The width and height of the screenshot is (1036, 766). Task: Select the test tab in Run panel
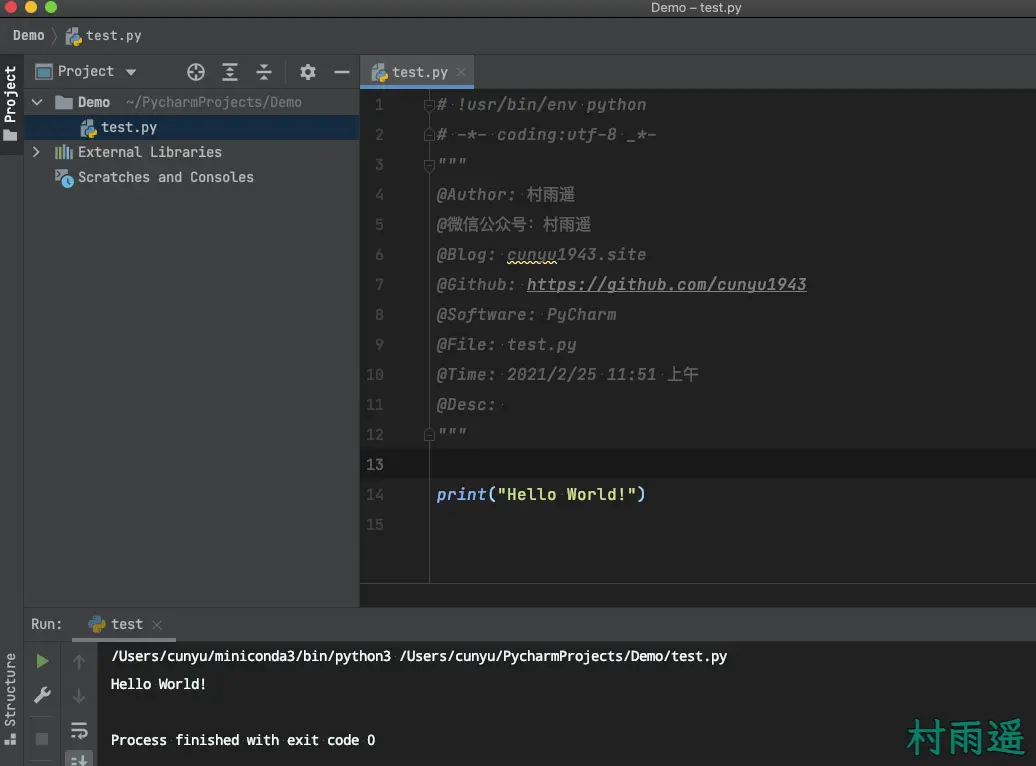click(126, 624)
